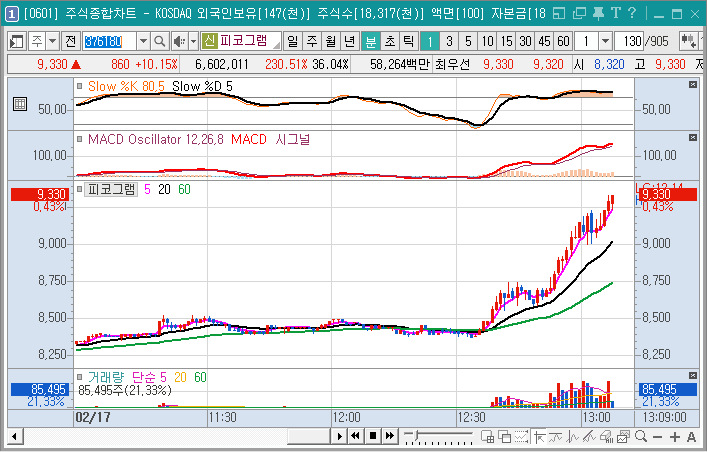Click the overlapping windows icon
Image resolution: width=707 pixels, height=452 pixels.
click(504, 437)
